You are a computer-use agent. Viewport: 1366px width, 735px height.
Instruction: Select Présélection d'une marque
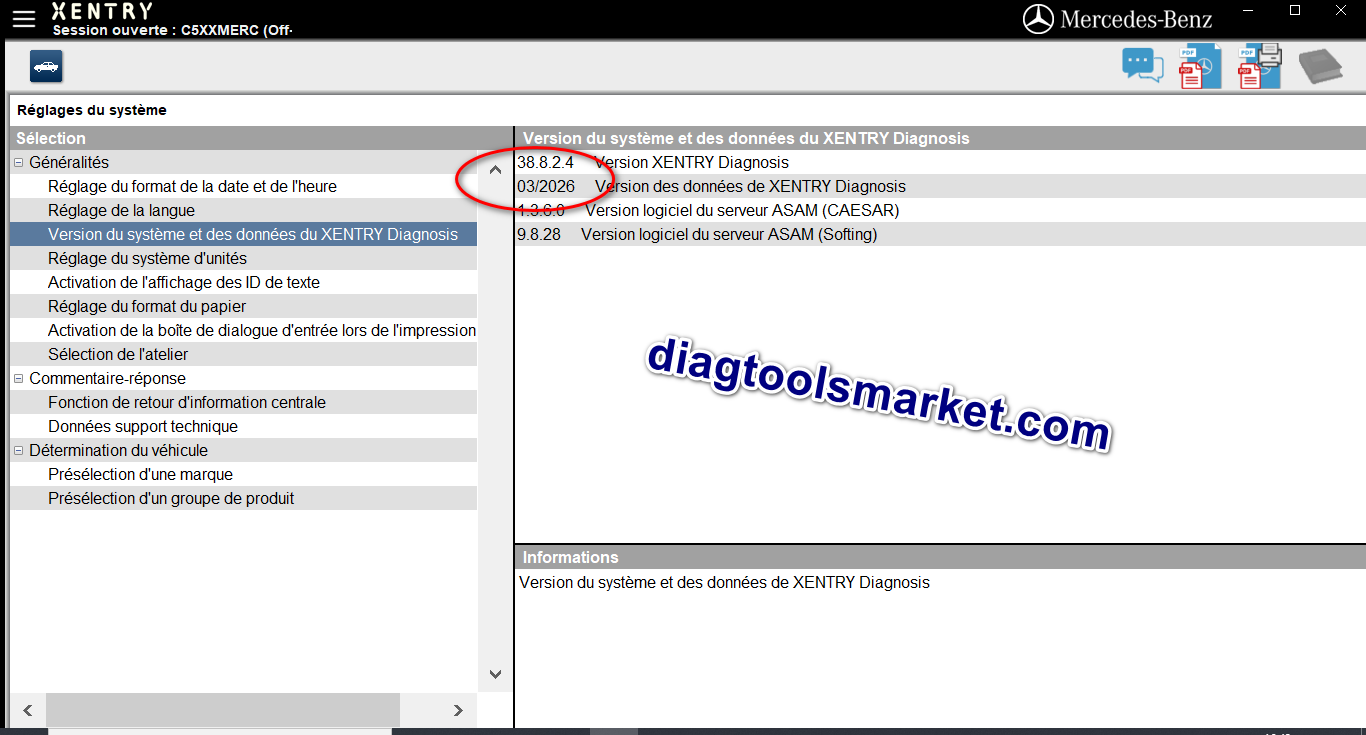pos(140,474)
